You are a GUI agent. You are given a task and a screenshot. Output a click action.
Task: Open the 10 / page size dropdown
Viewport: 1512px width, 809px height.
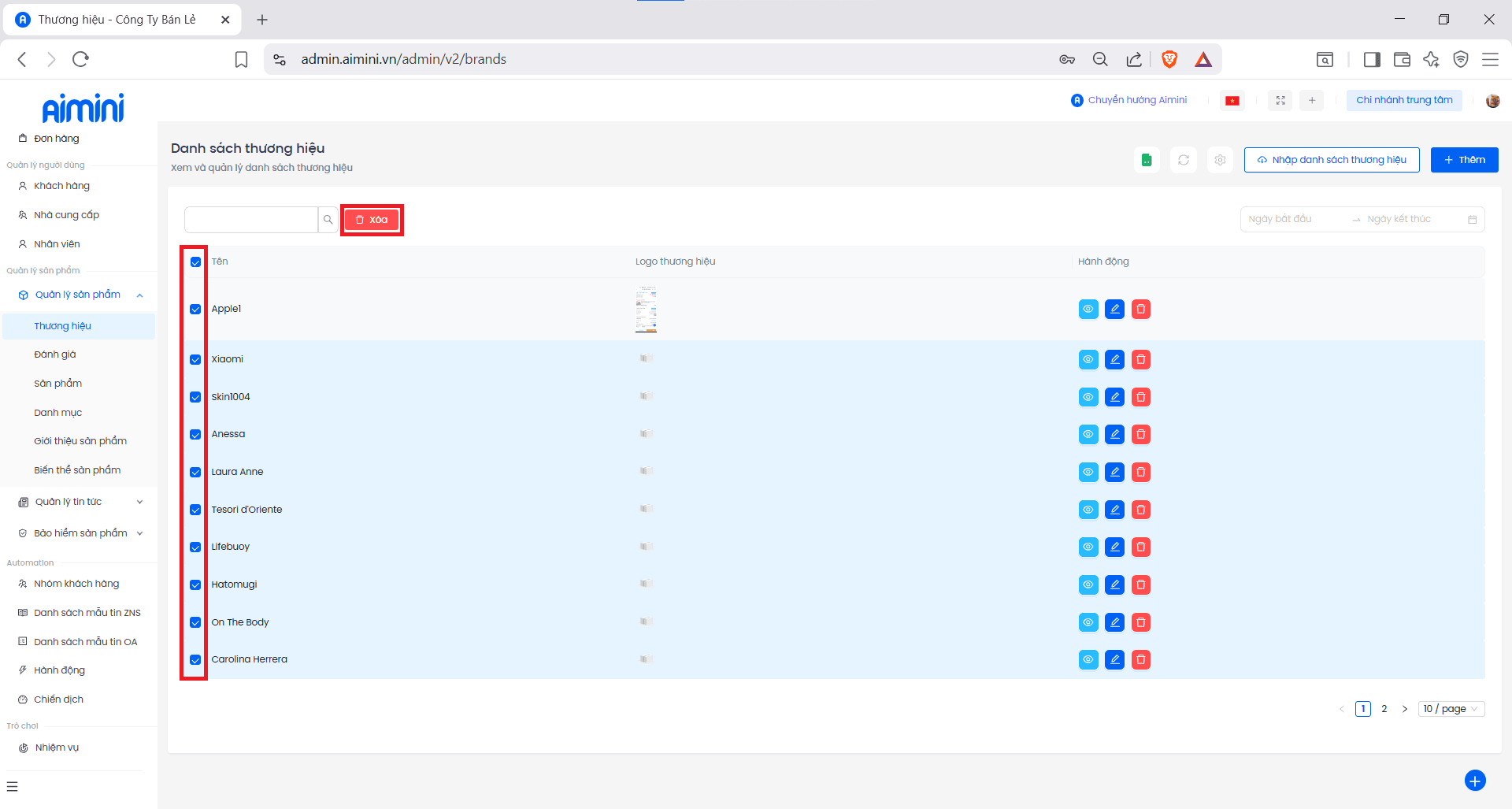point(1451,709)
